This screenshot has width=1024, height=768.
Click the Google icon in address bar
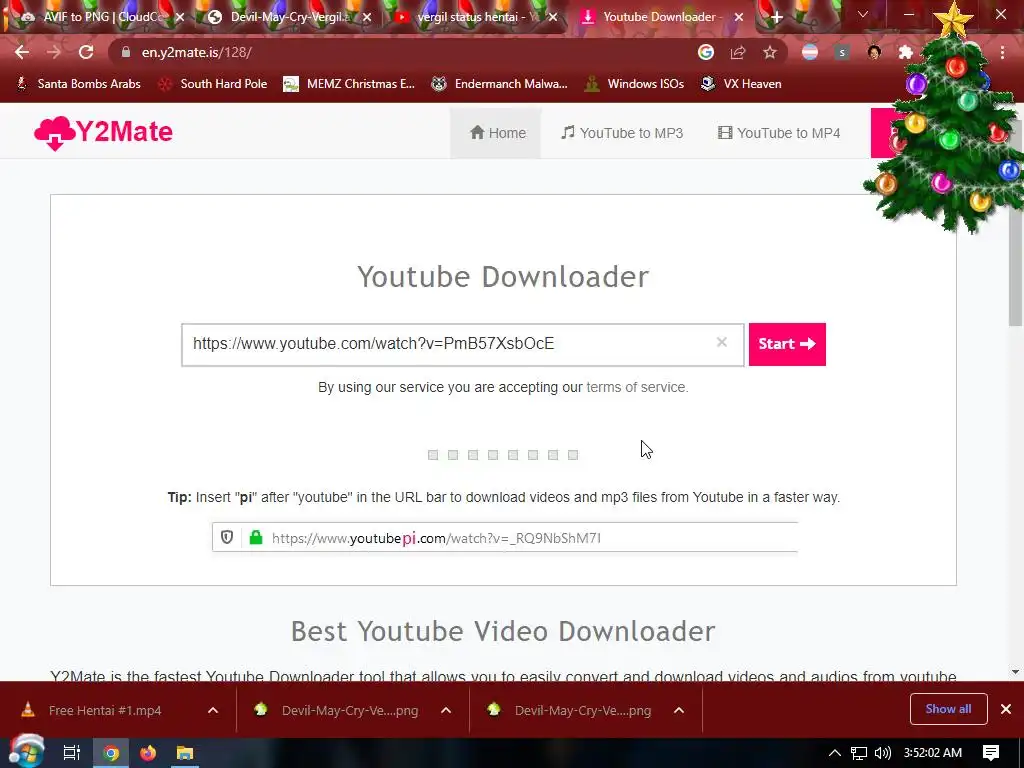pyautogui.click(x=705, y=52)
